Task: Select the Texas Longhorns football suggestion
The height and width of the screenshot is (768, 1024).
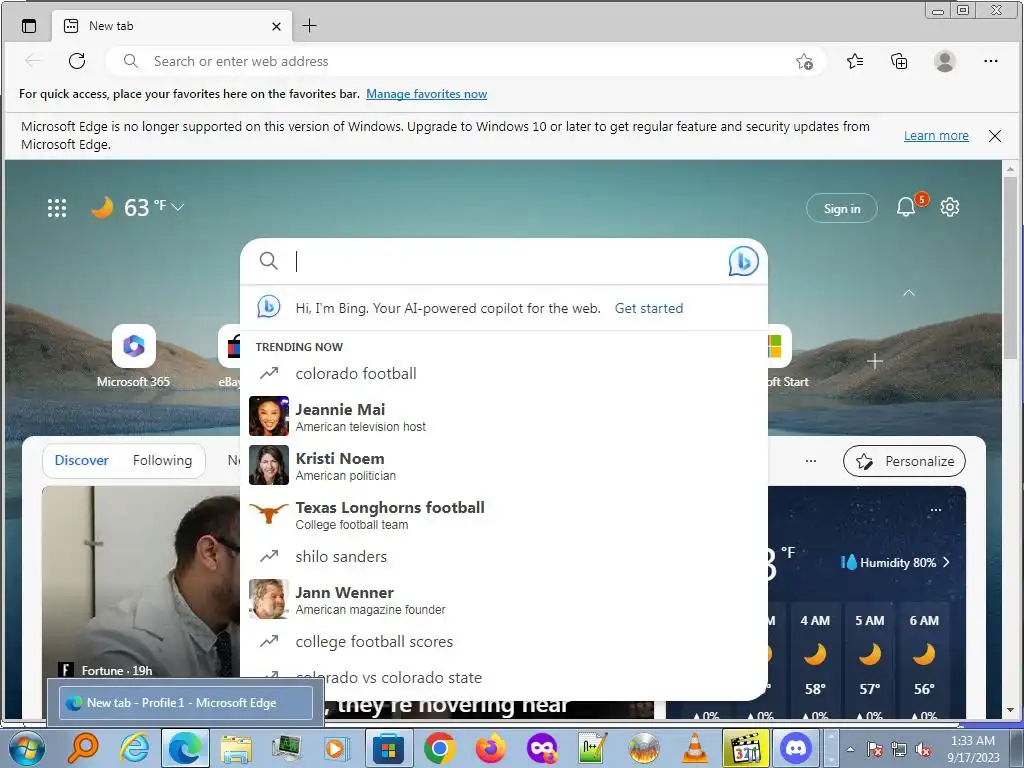Action: (x=504, y=514)
